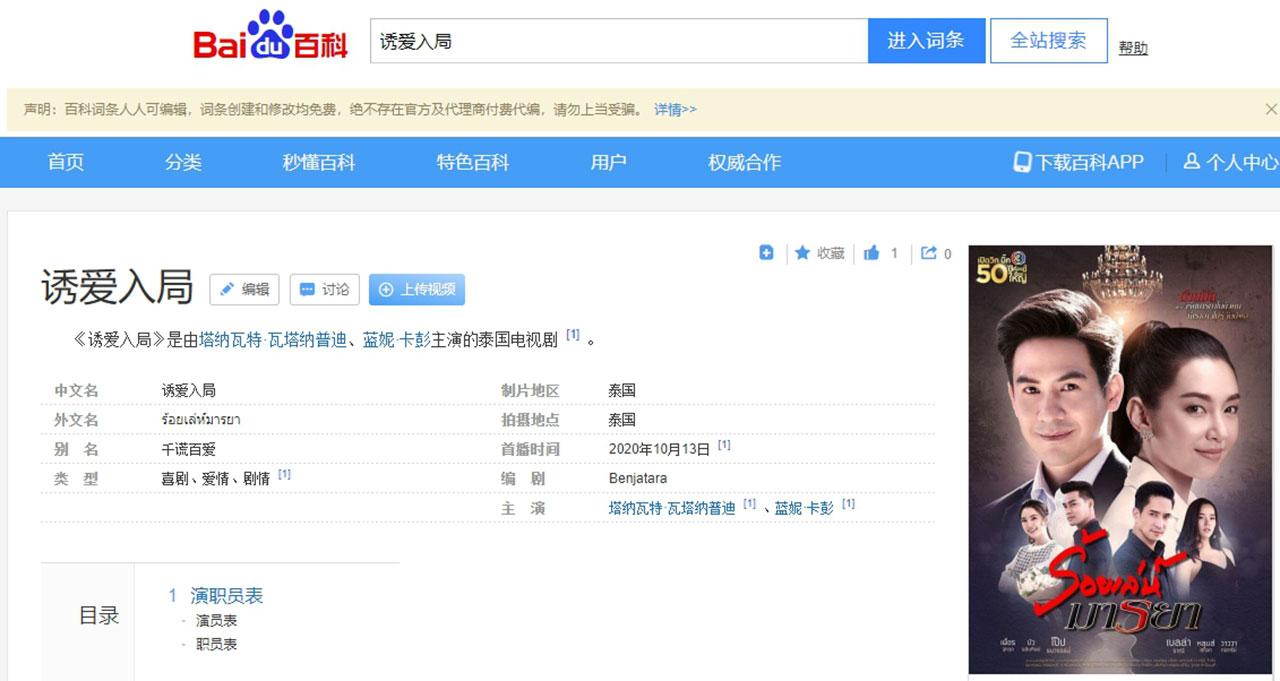Focus the search box containing 诱爱入局
The height and width of the screenshot is (681, 1280).
[x=618, y=41]
